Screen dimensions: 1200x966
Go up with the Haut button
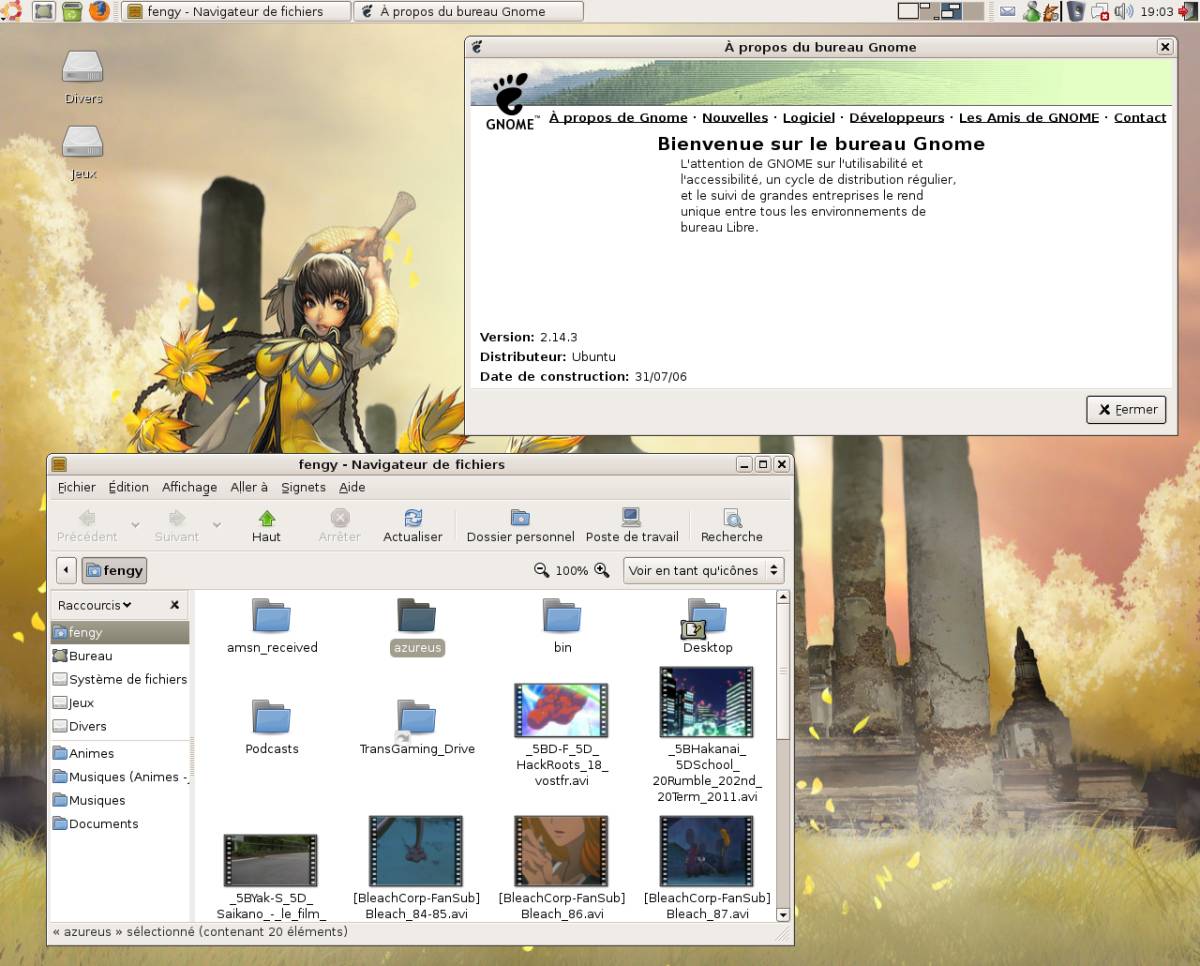click(x=266, y=526)
